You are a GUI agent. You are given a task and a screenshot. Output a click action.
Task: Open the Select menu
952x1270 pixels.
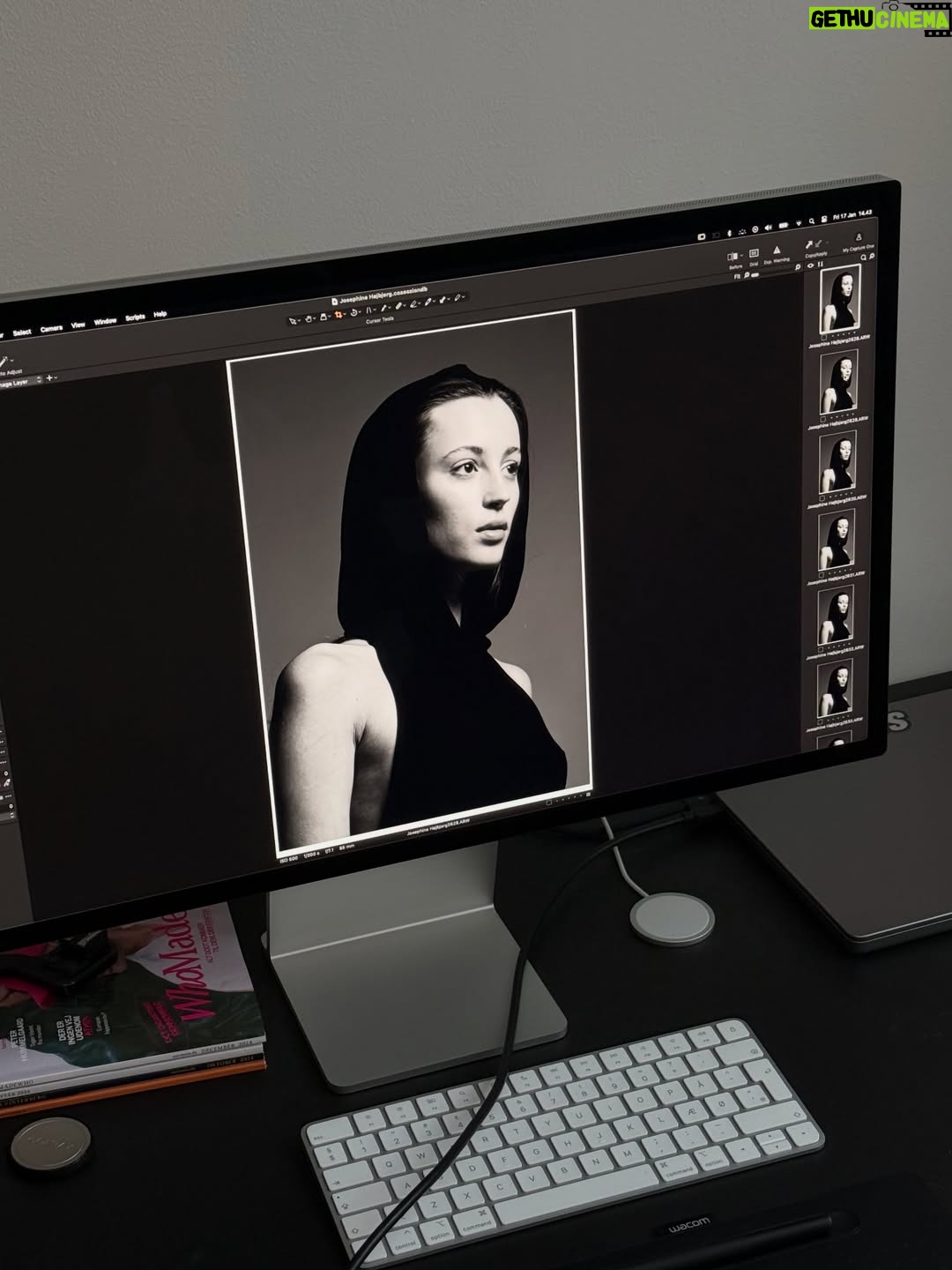(22, 332)
